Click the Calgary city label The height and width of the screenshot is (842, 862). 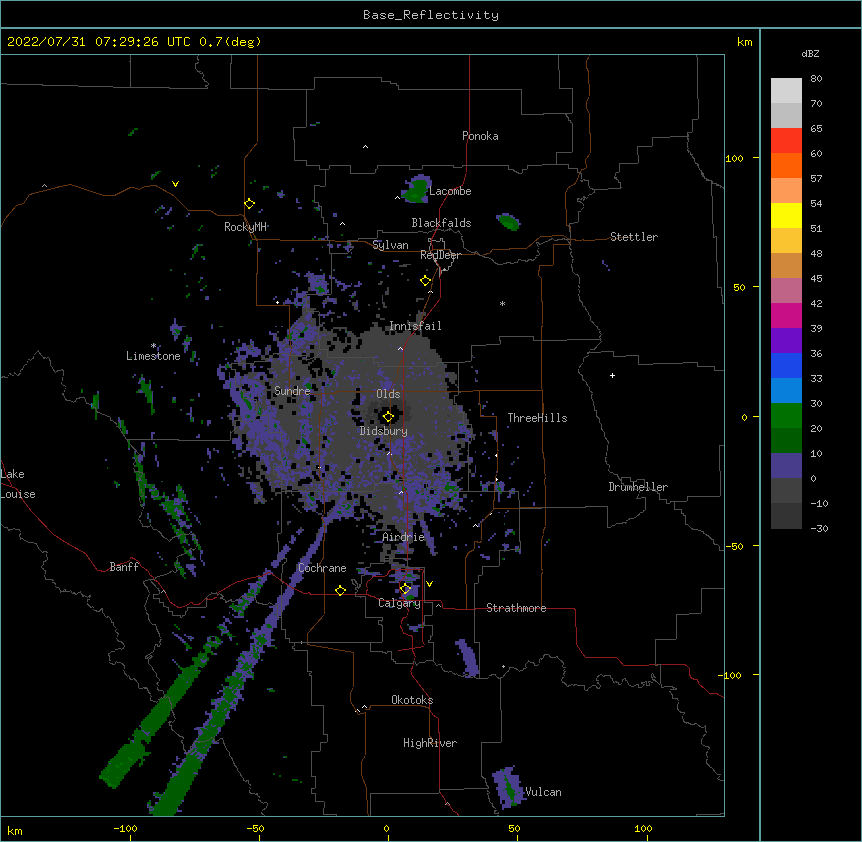tap(399, 603)
